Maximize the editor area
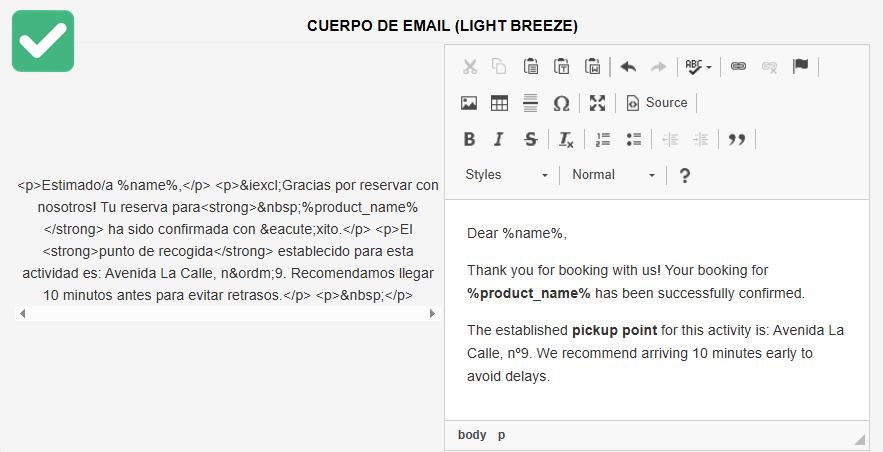Viewport: 883px width, 452px height. click(597, 103)
